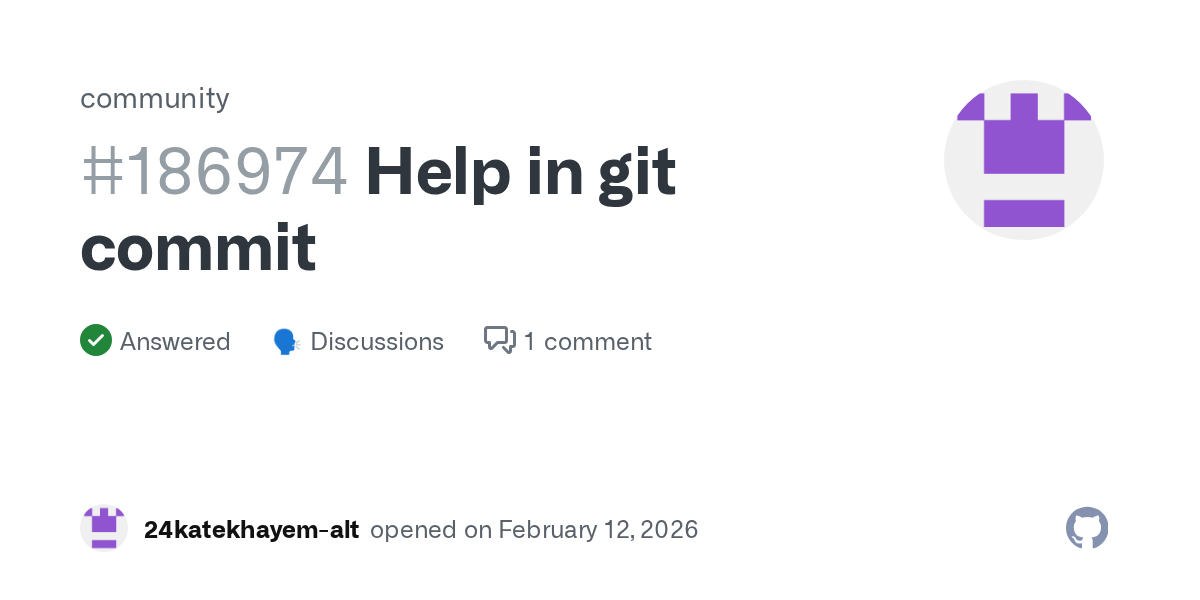
Task: Click discussion number #186974
Action: pos(214,172)
